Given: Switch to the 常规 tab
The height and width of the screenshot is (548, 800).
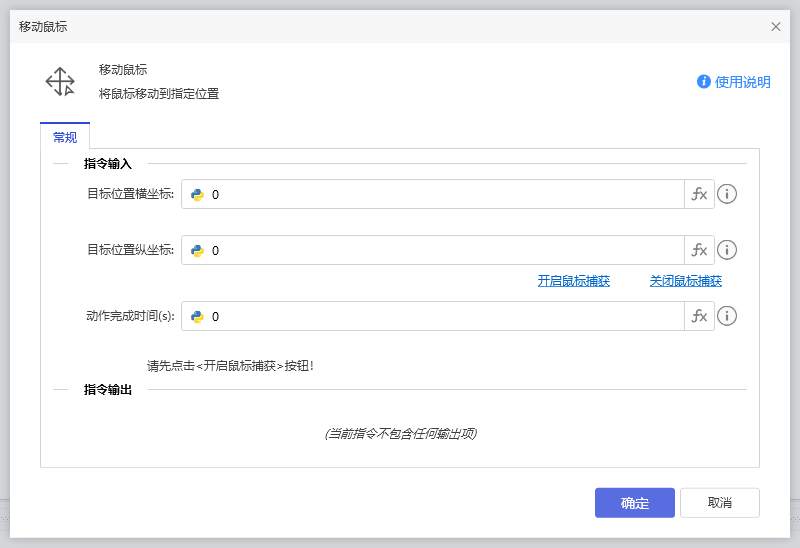Looking at the screenshot, I should 65,137.
